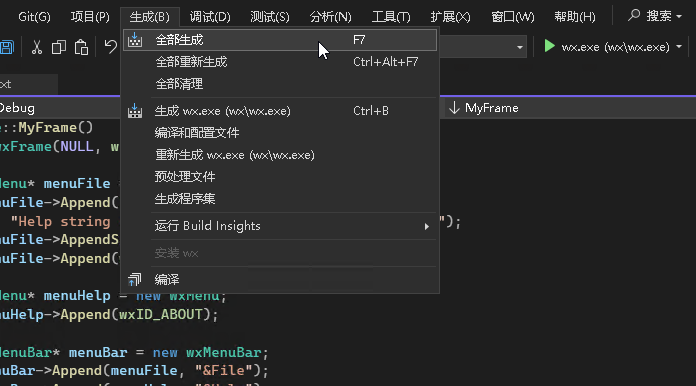Open the 帮助(H) menu
The width and height of the screenshot is (696, 386).
(575, 17)
